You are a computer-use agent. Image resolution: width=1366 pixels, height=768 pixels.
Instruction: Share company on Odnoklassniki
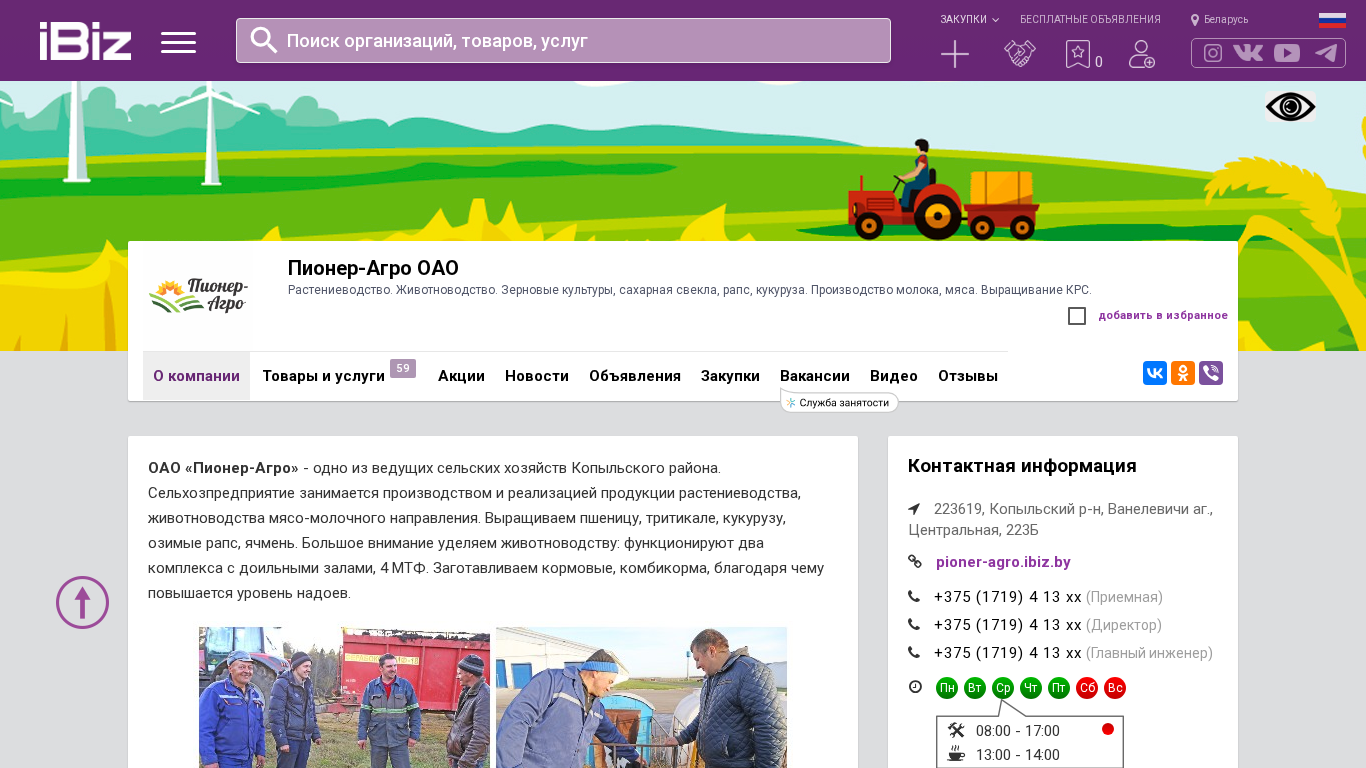click(x=1183, y=373)
